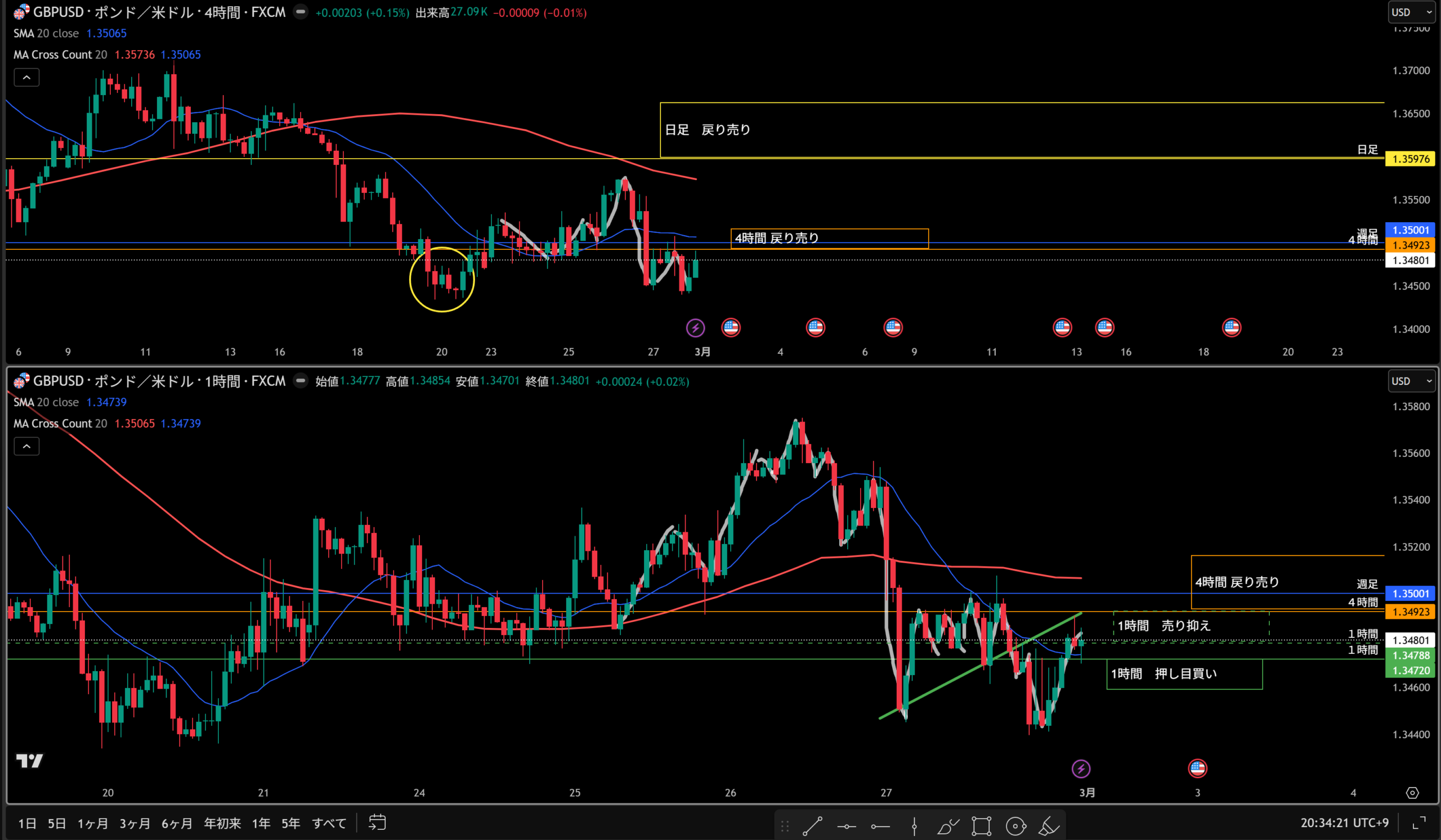
Task: Open chart settings gear on time axis
Action: point(1412,793)
